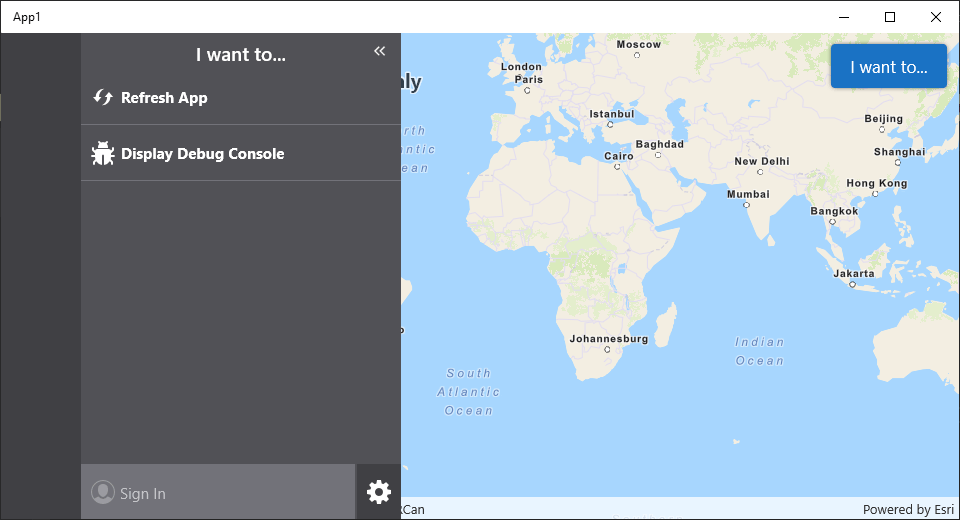Image resolution: width=960 pixels, height=520 pixels.
Task: Click the Cairo city marker
Action: tap(618, 167)
